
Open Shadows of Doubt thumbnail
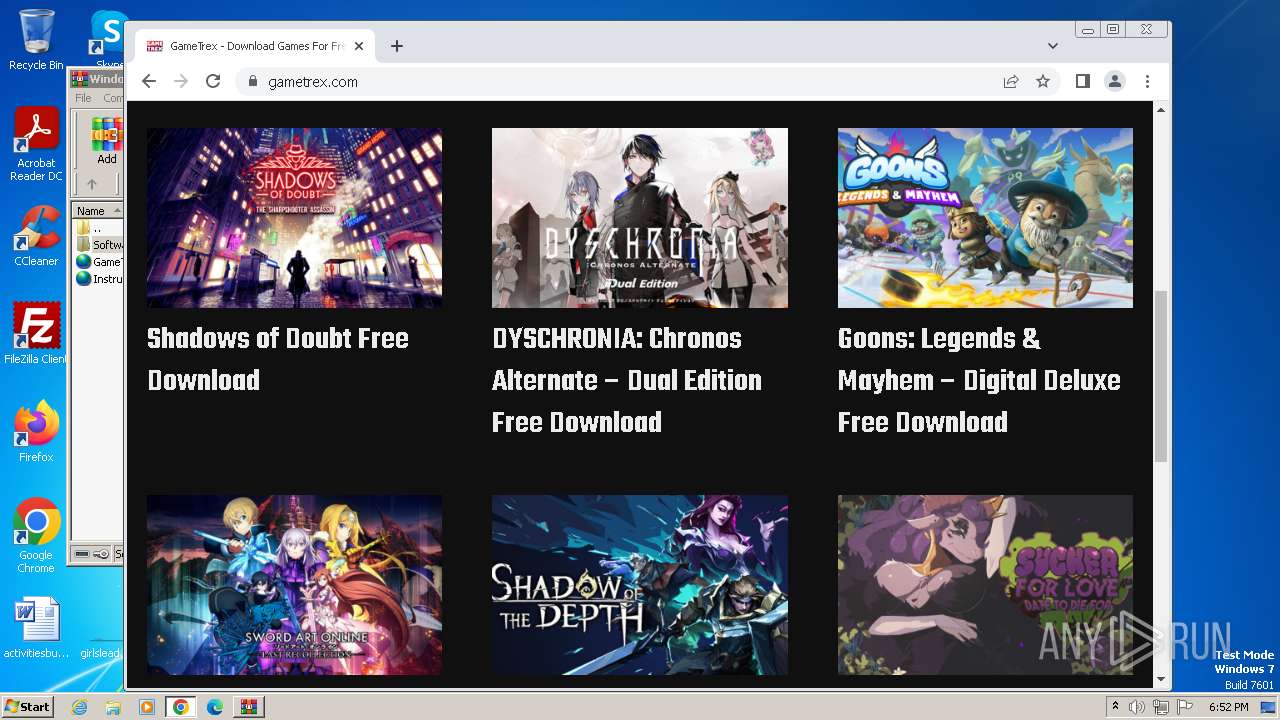(x=294, y=217)
